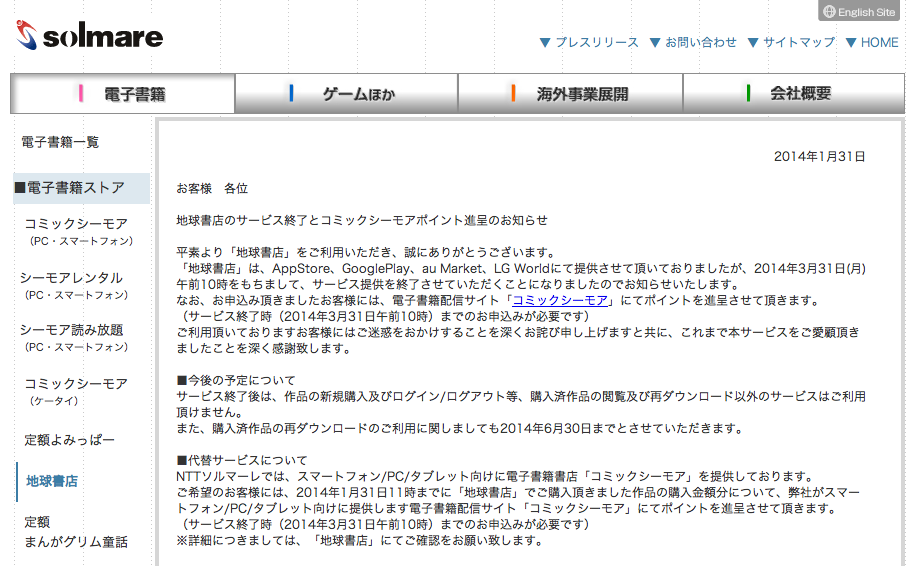The width and height of the screenshot is (918, 566).
Task: Click the triangle arrow before HOME
Action: (851, 43)
